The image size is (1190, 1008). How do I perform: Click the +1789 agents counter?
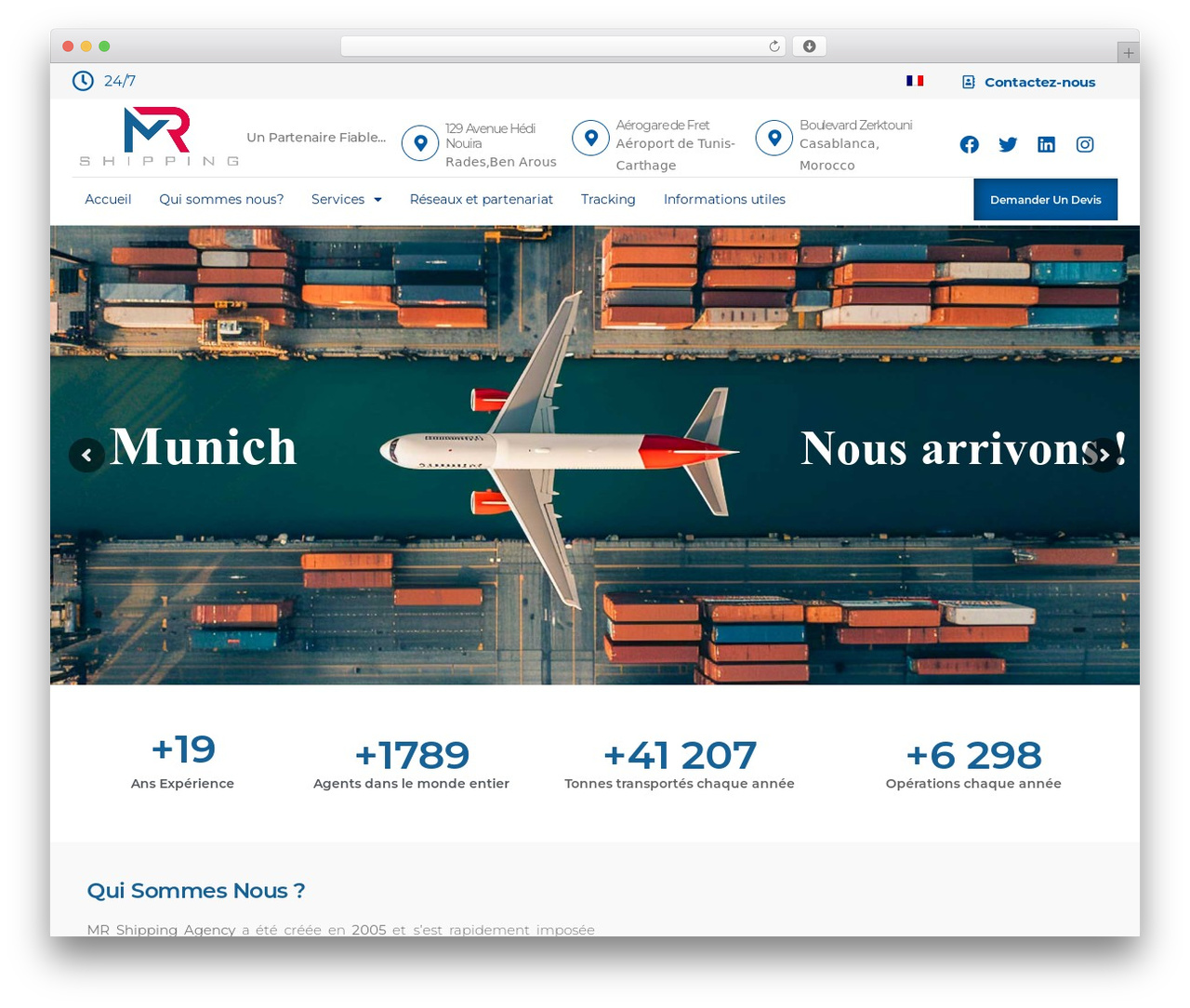[x=411, y=764]
